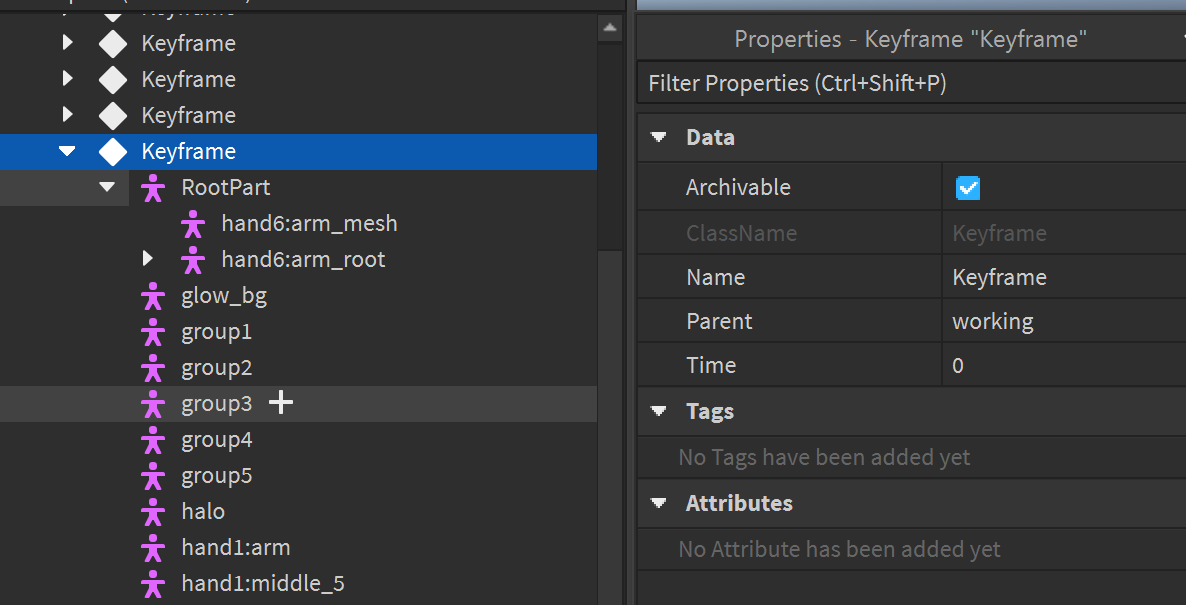Collapse the selected Keyframe tree node
This screenshot has height=605, width=1186.
67,151
